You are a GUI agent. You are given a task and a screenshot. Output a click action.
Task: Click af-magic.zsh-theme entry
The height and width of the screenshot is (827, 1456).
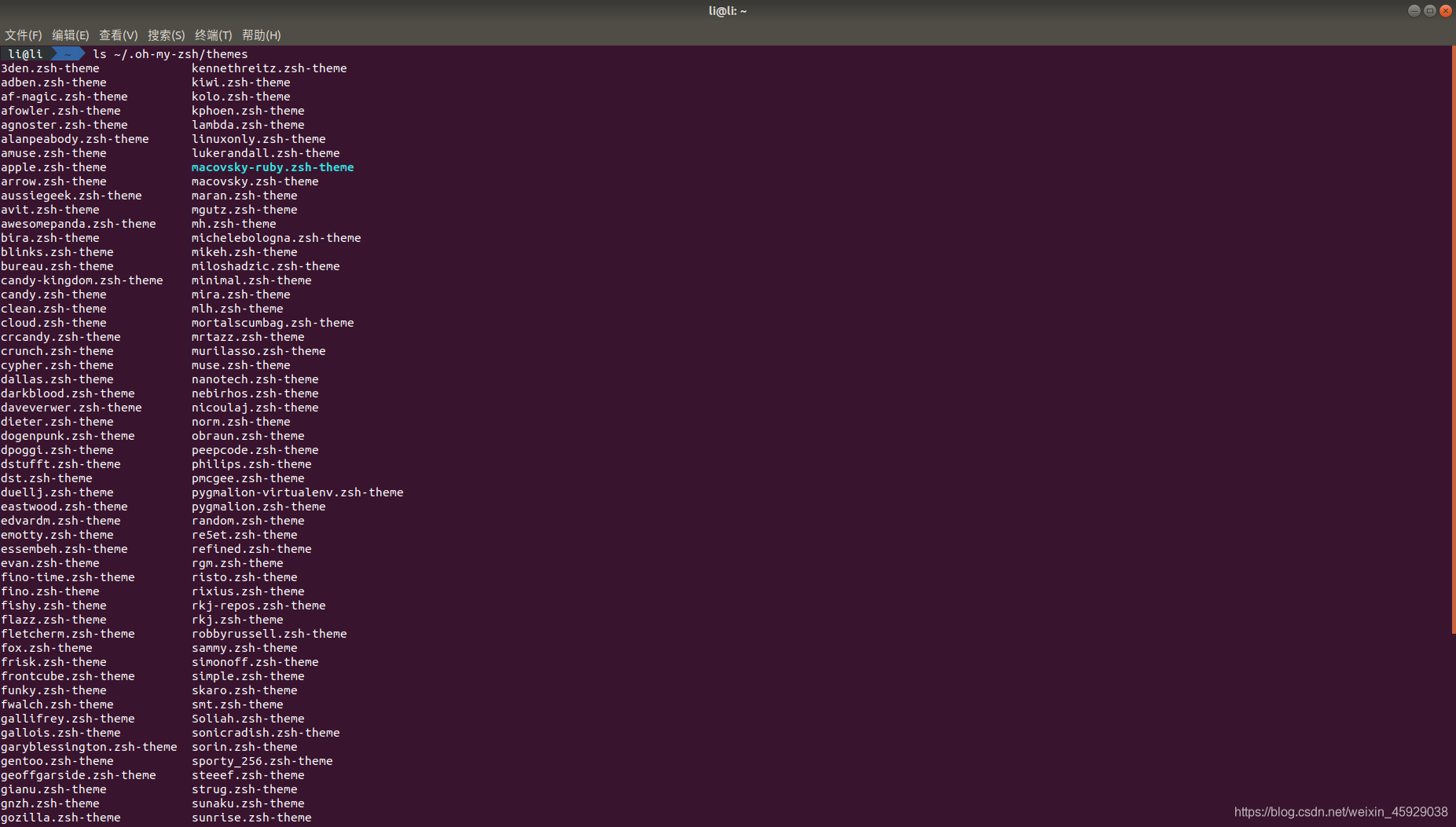[x=64, y=97]
